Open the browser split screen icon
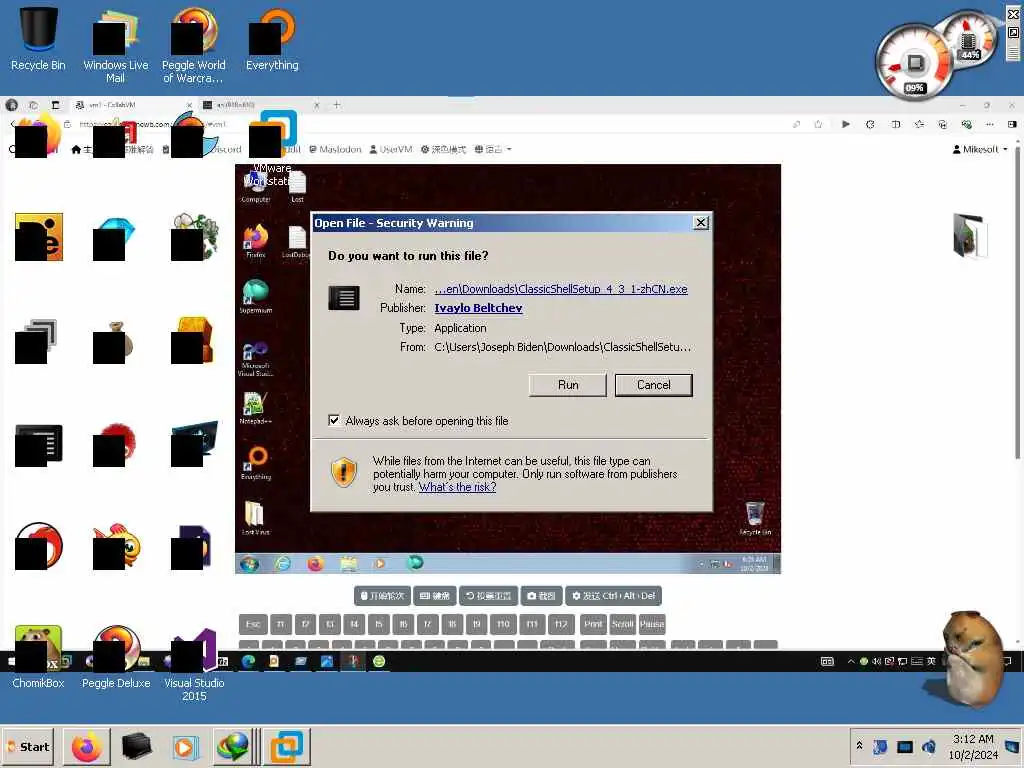 coord(895,124)
